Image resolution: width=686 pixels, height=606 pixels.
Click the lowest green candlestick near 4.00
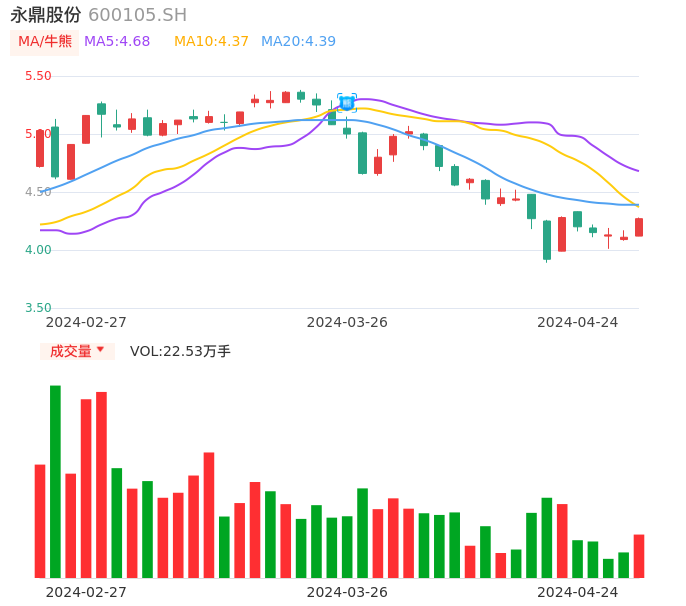tap(547, 240)
